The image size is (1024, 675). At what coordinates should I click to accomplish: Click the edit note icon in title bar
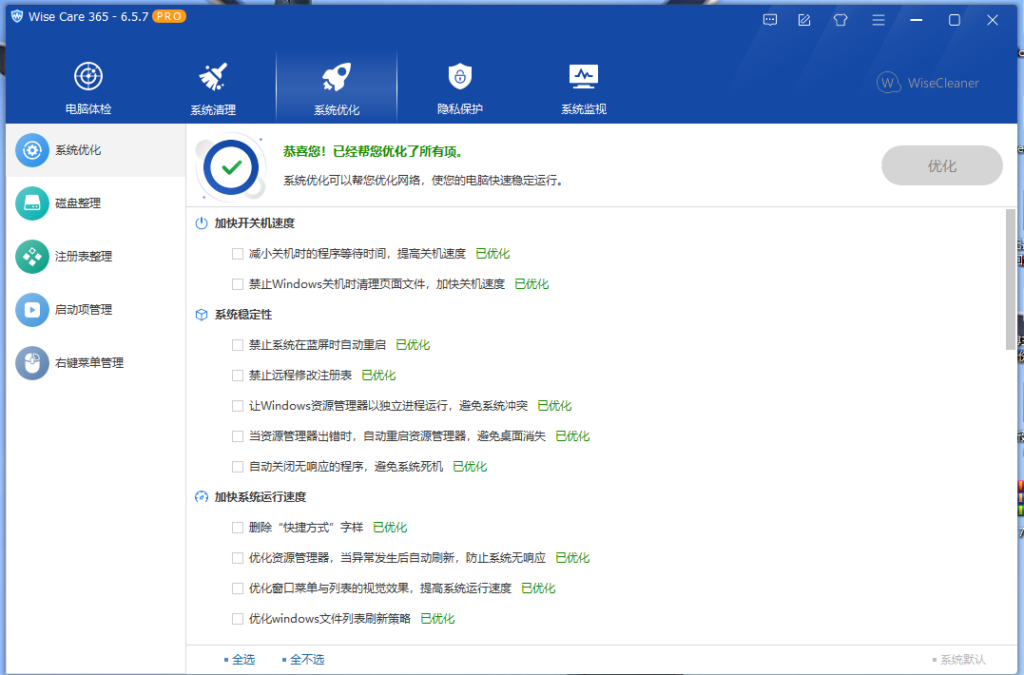(805, 20)
